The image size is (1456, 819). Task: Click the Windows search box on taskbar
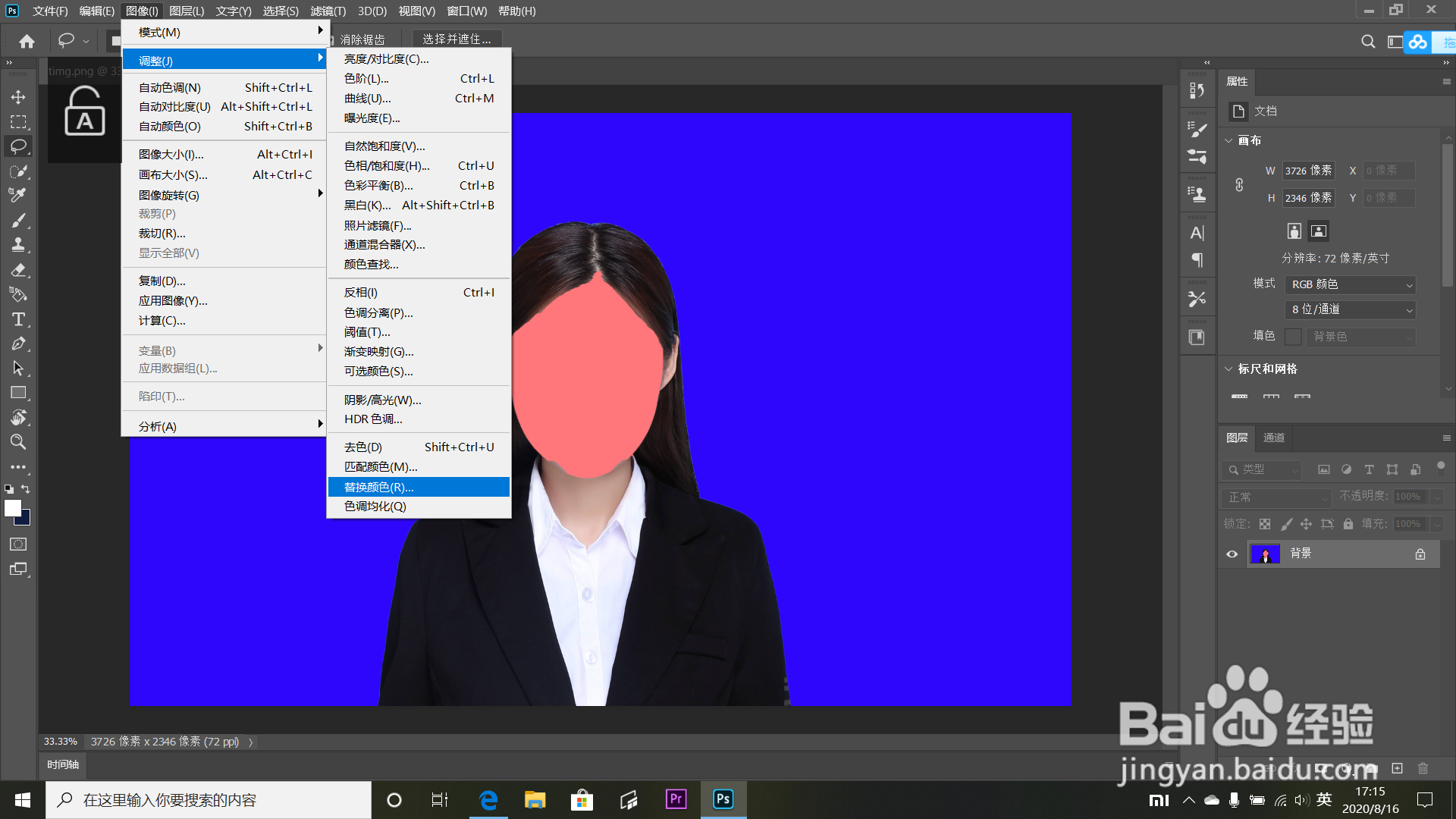click(209, 800)
